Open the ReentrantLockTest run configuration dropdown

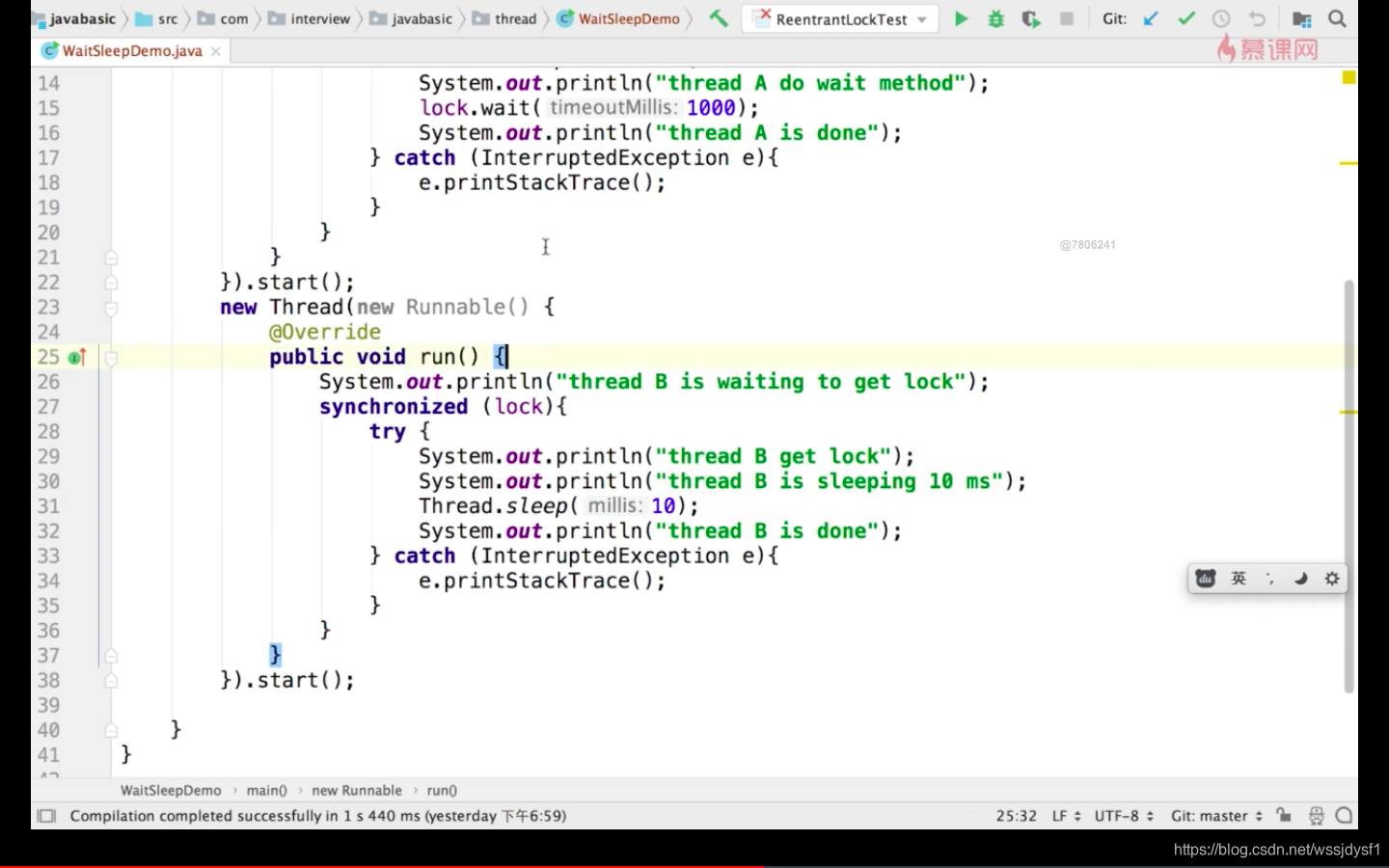[x=840, y=18]
